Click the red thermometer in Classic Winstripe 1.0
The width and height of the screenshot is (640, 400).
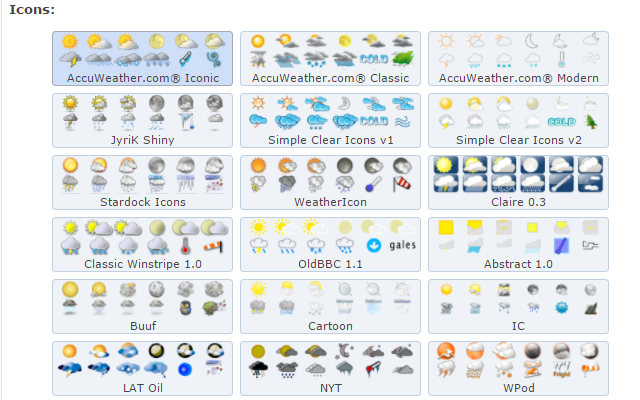click(186, 246)
